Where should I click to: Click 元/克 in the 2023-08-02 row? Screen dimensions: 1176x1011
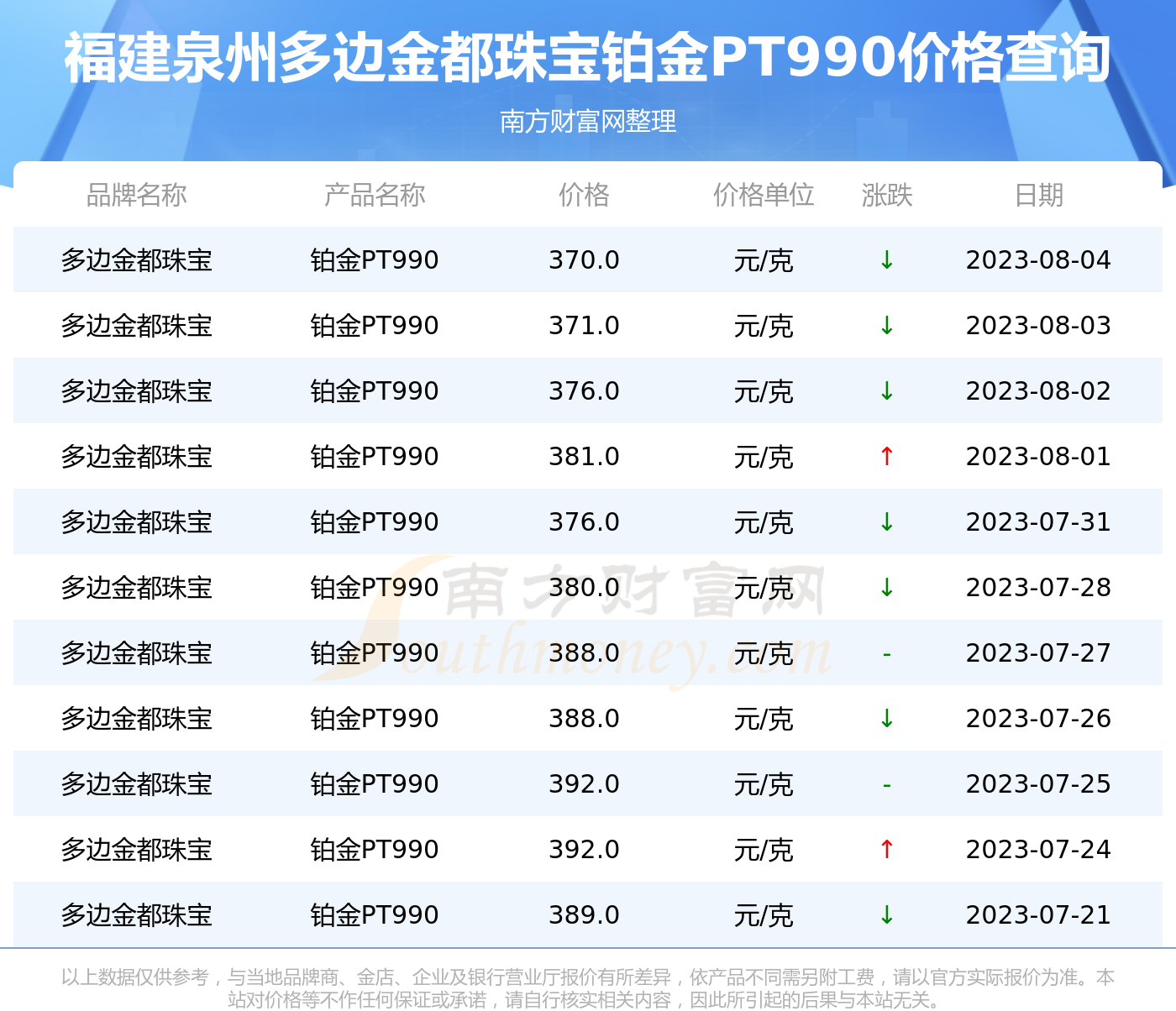pyautogui.click(x=764, y=391)
